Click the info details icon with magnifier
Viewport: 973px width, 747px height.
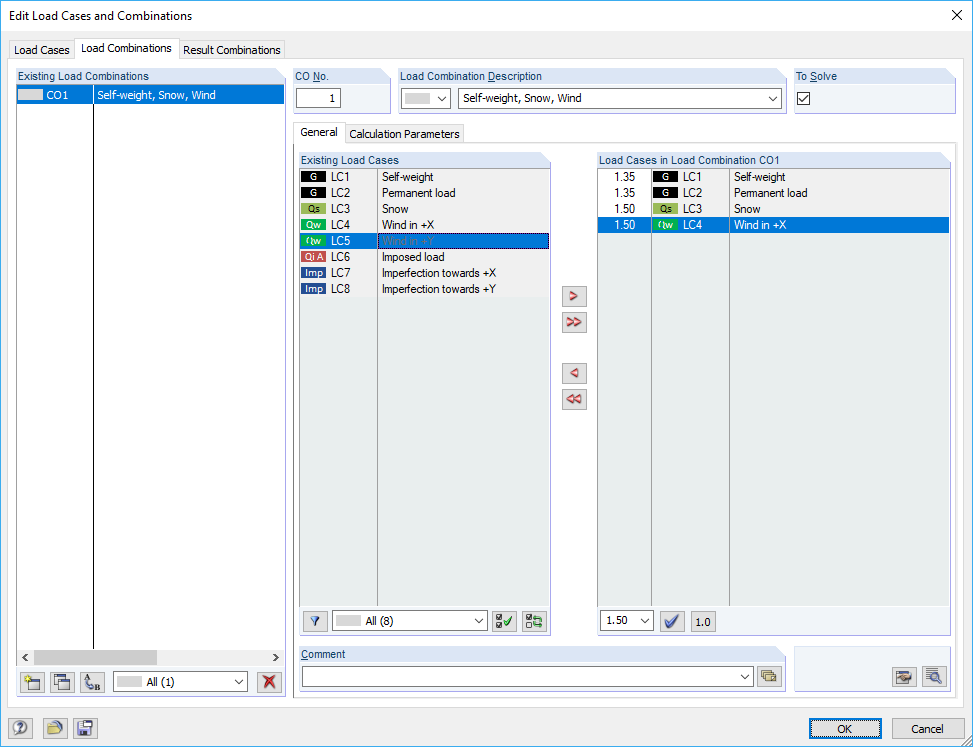click(x=935, y=676)
